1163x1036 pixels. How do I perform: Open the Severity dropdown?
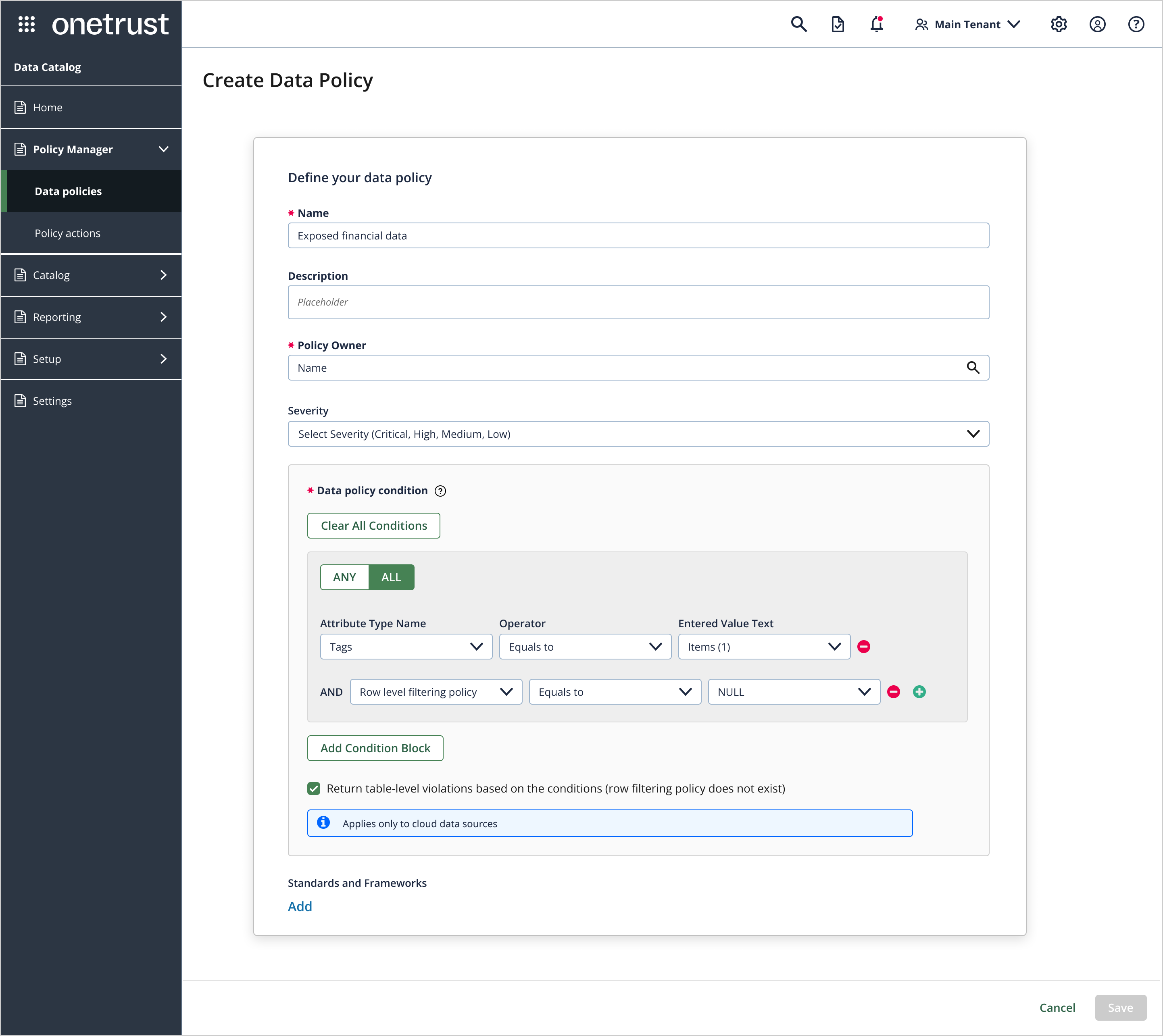637,433
